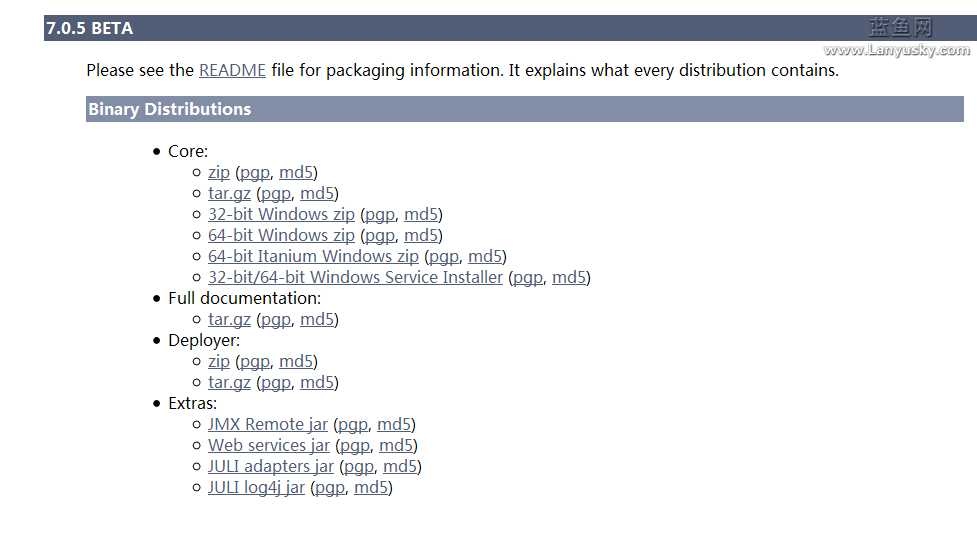Screen dimensions: 977x540
Task: Download 64-bit Itanium Windows zip
Action: point(313,257)
